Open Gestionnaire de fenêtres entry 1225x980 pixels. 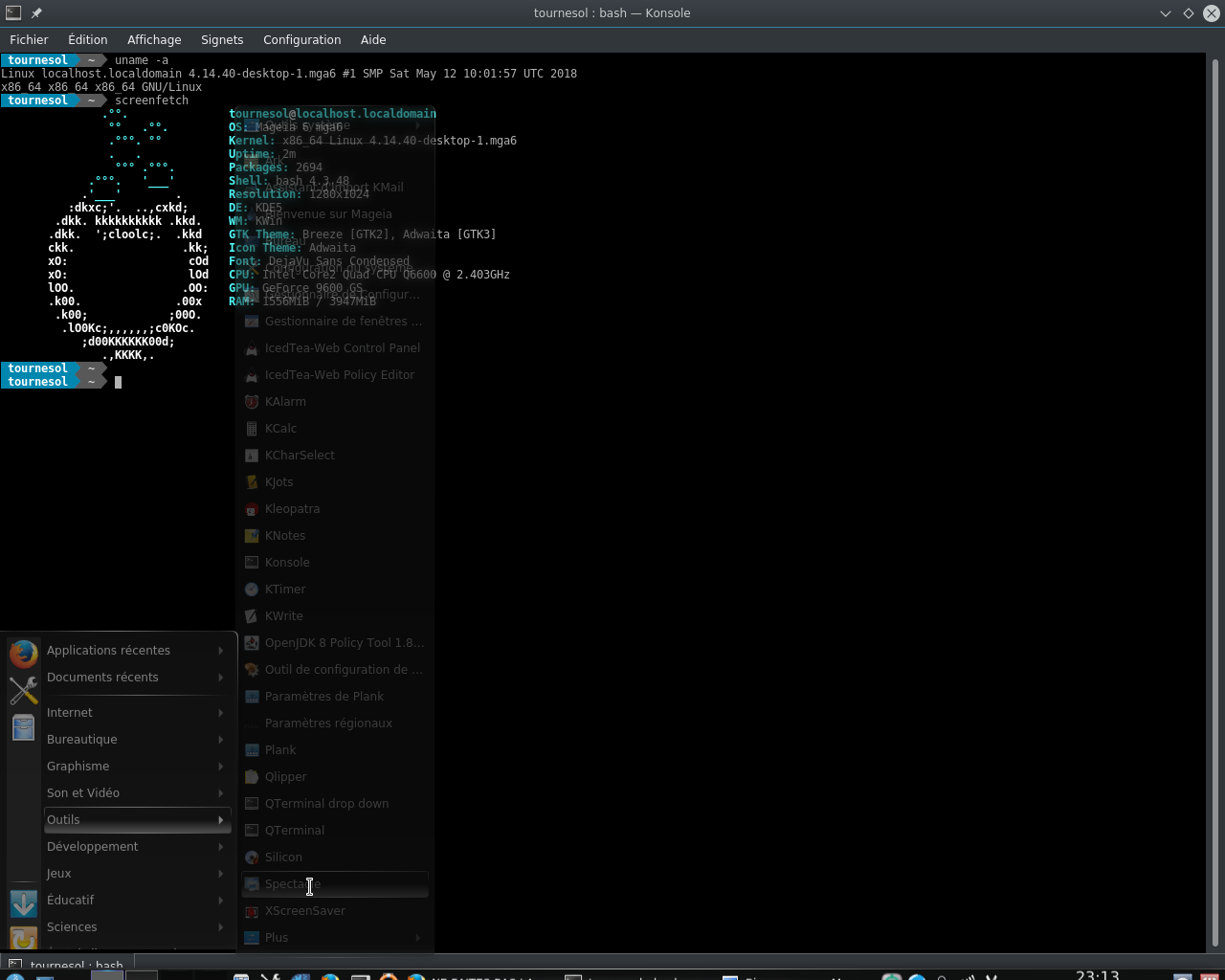(x=335, y=322)
